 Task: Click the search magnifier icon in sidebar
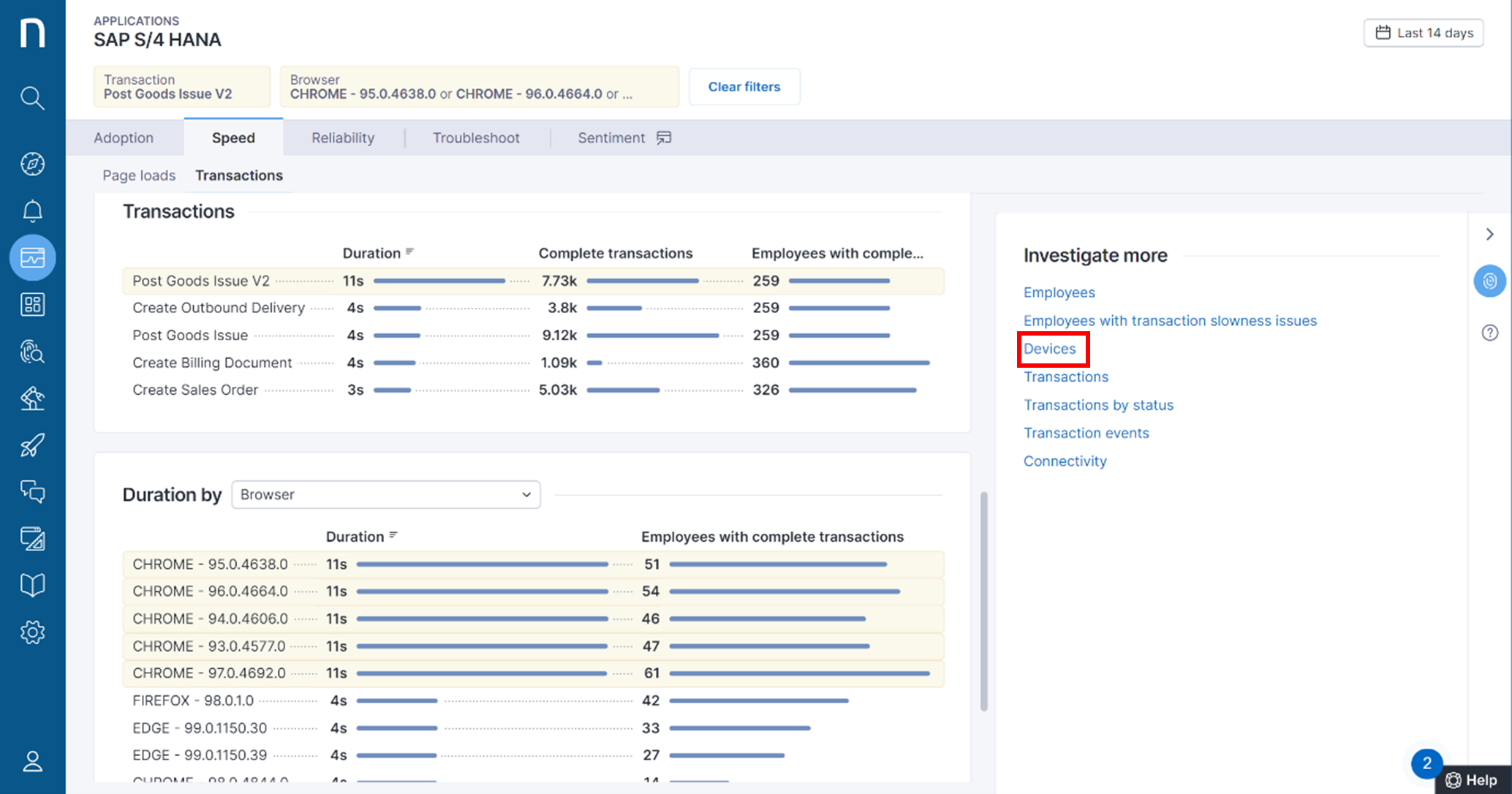tap(32, 97)
